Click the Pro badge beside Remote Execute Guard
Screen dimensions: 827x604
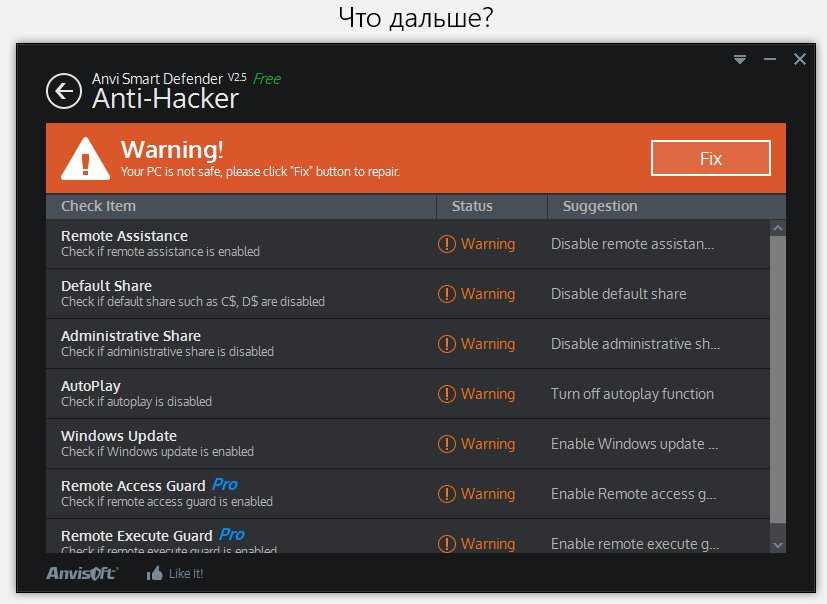coord(232,534)
